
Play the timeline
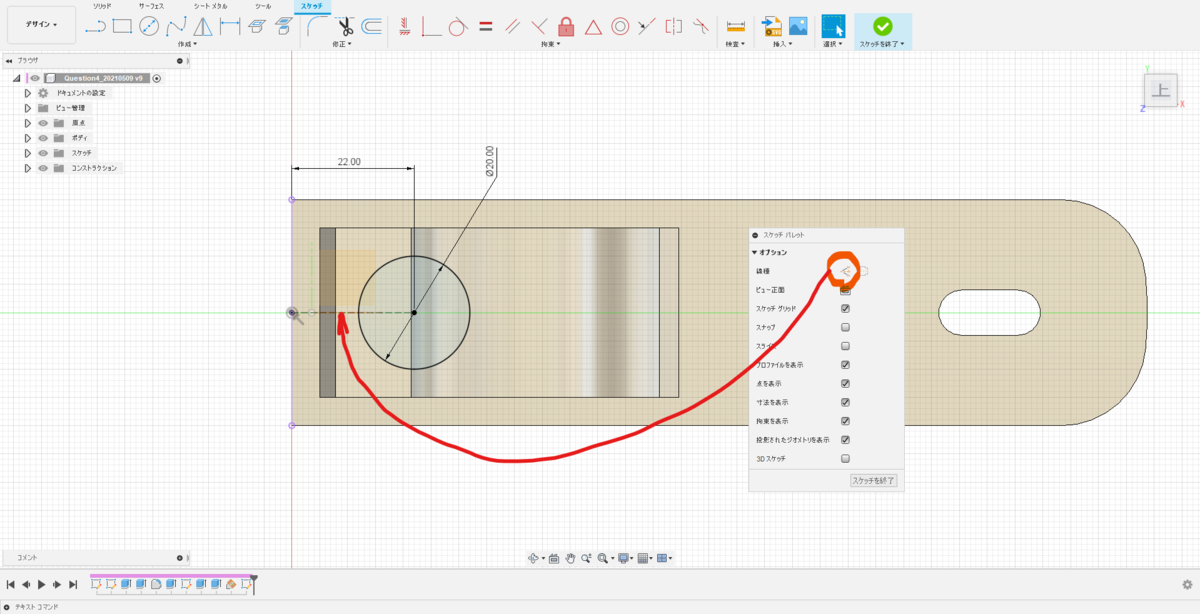pos(41,584)
